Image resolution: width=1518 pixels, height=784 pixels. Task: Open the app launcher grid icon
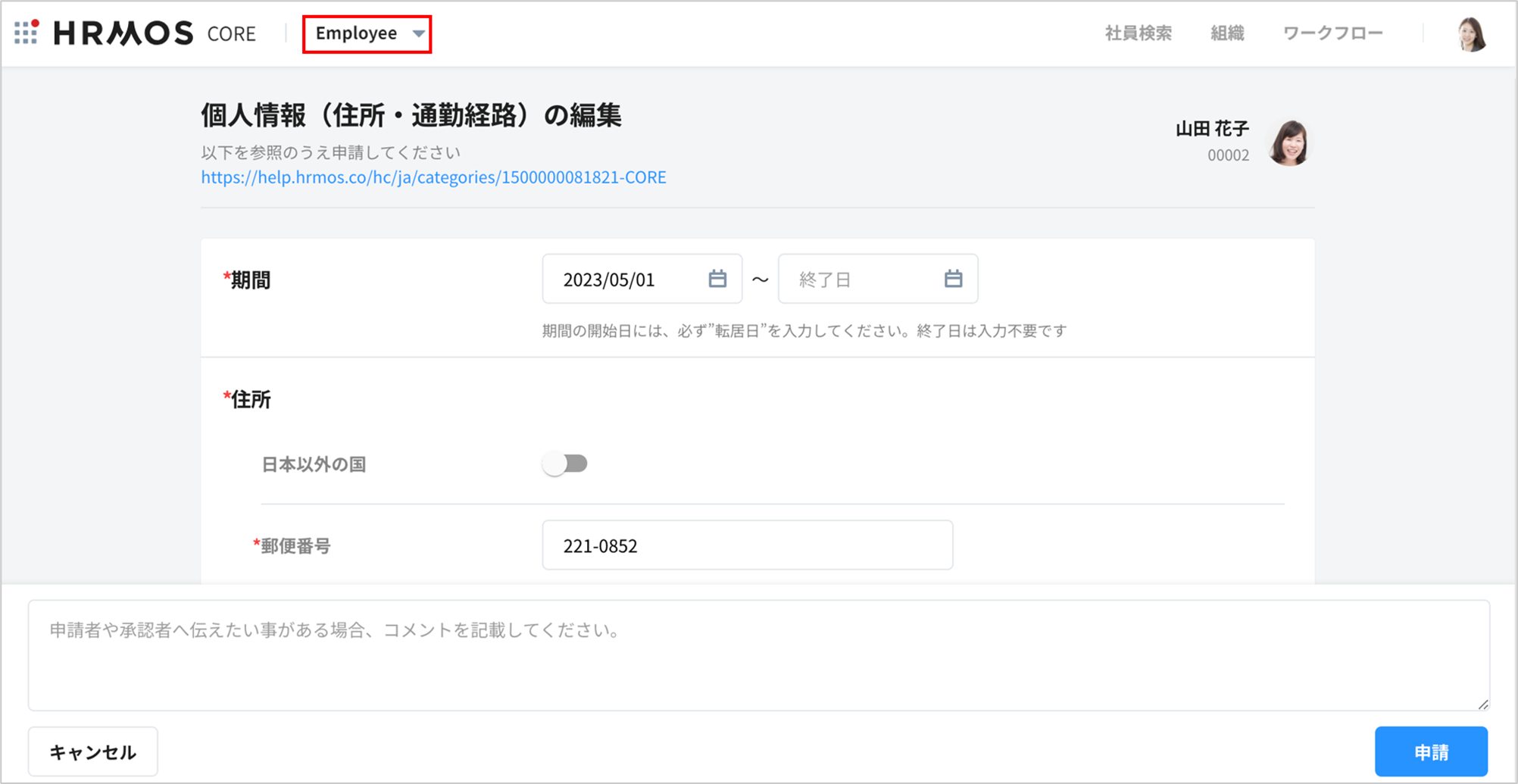[26, 33]
